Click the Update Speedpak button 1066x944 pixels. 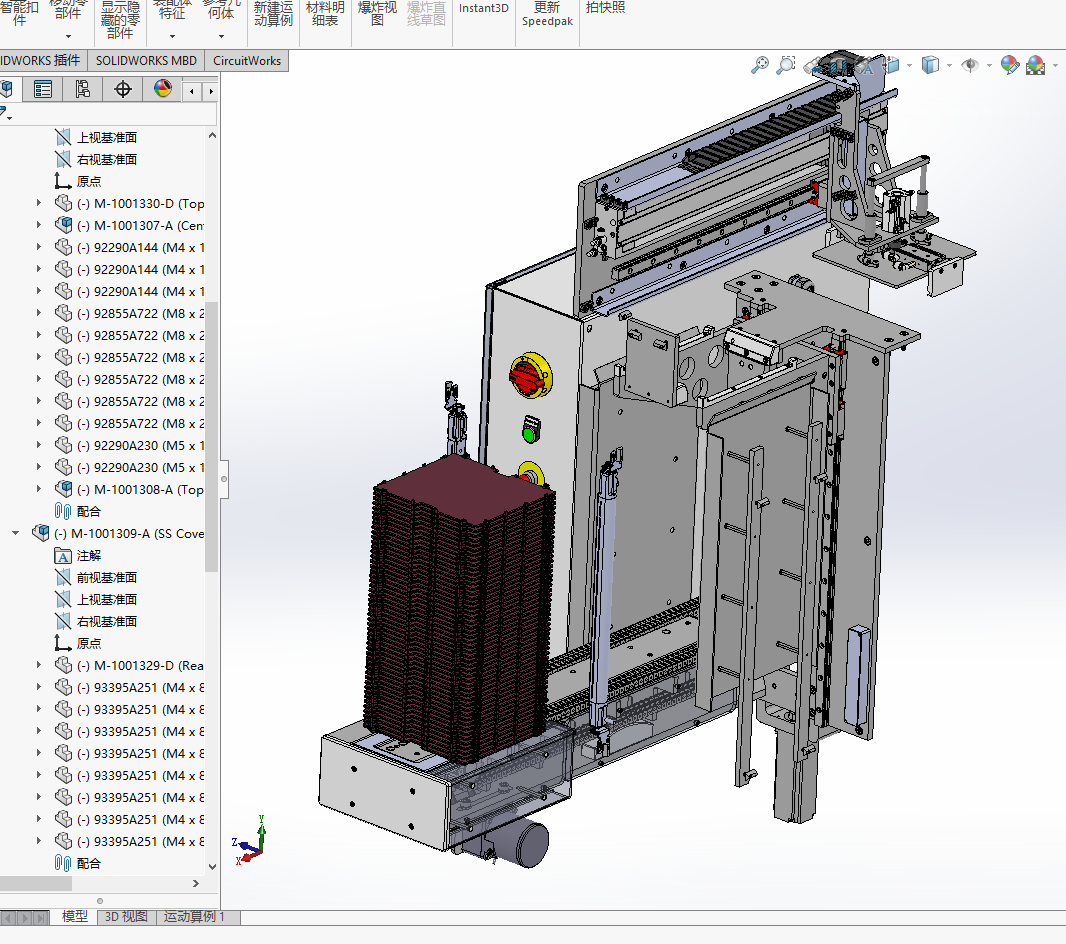coord(547,14)
